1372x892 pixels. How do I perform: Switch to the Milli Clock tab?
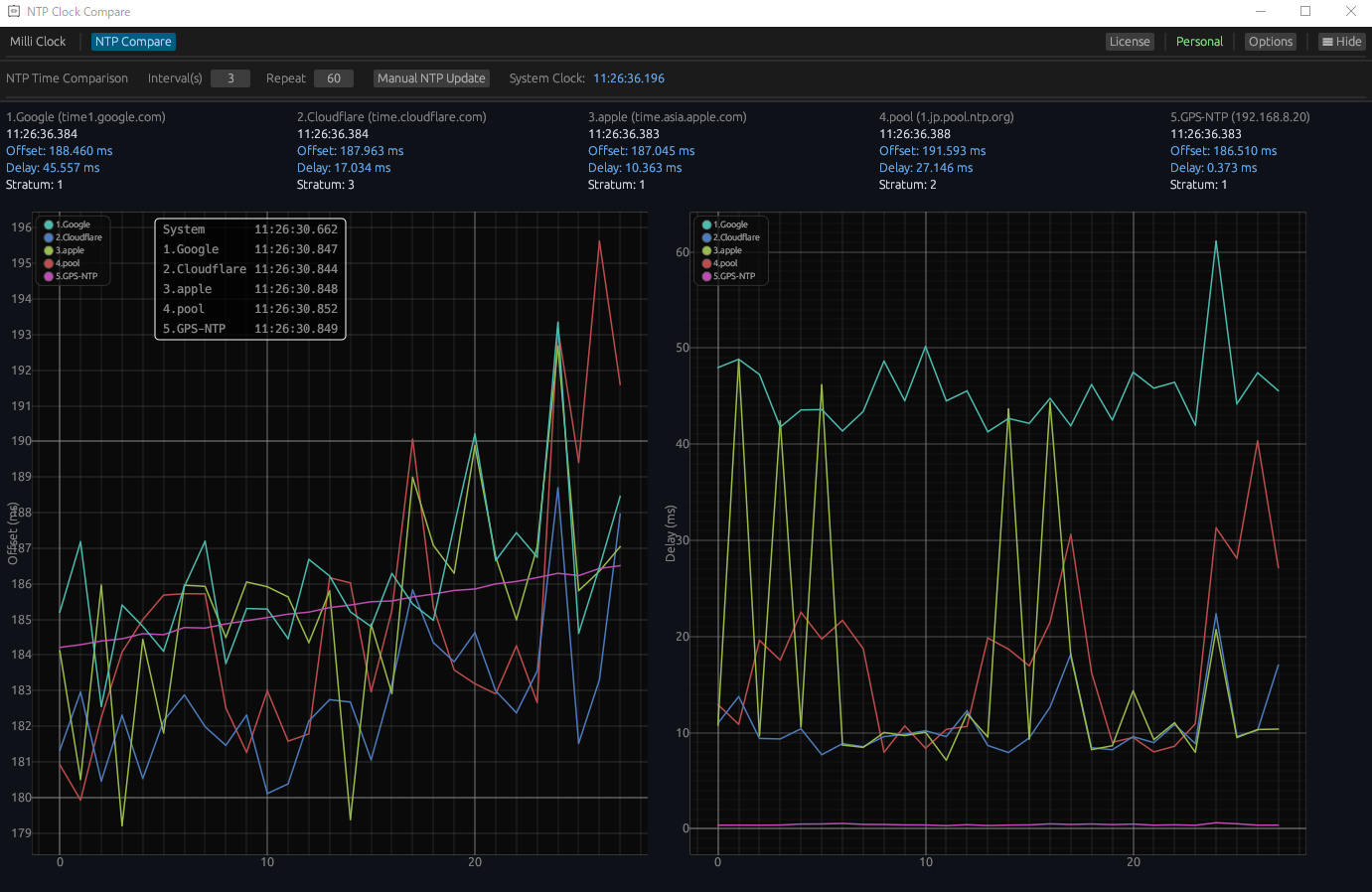click(x=38, y=42)
